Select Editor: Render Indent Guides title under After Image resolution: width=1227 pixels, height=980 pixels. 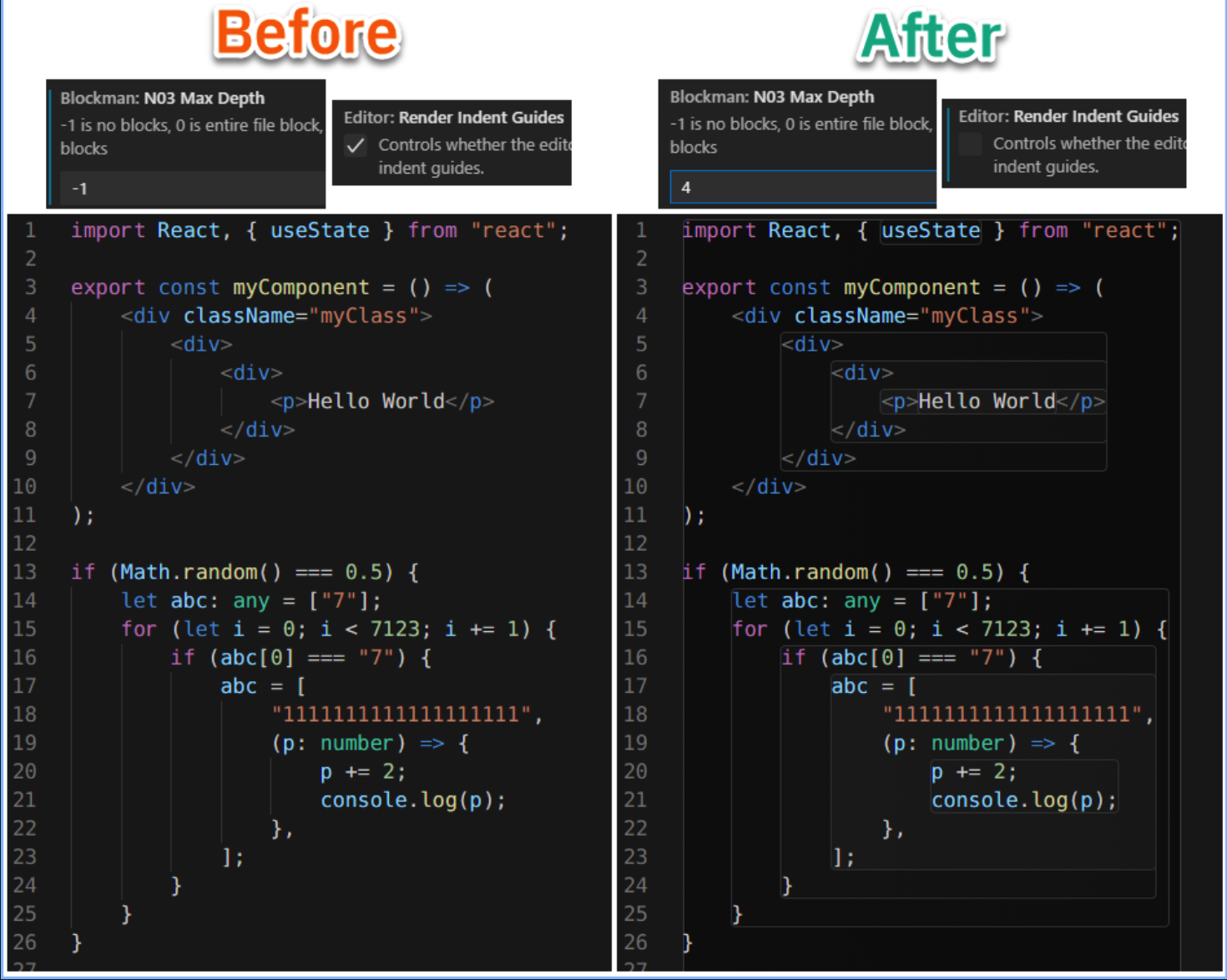click(x=1068, y=116)
